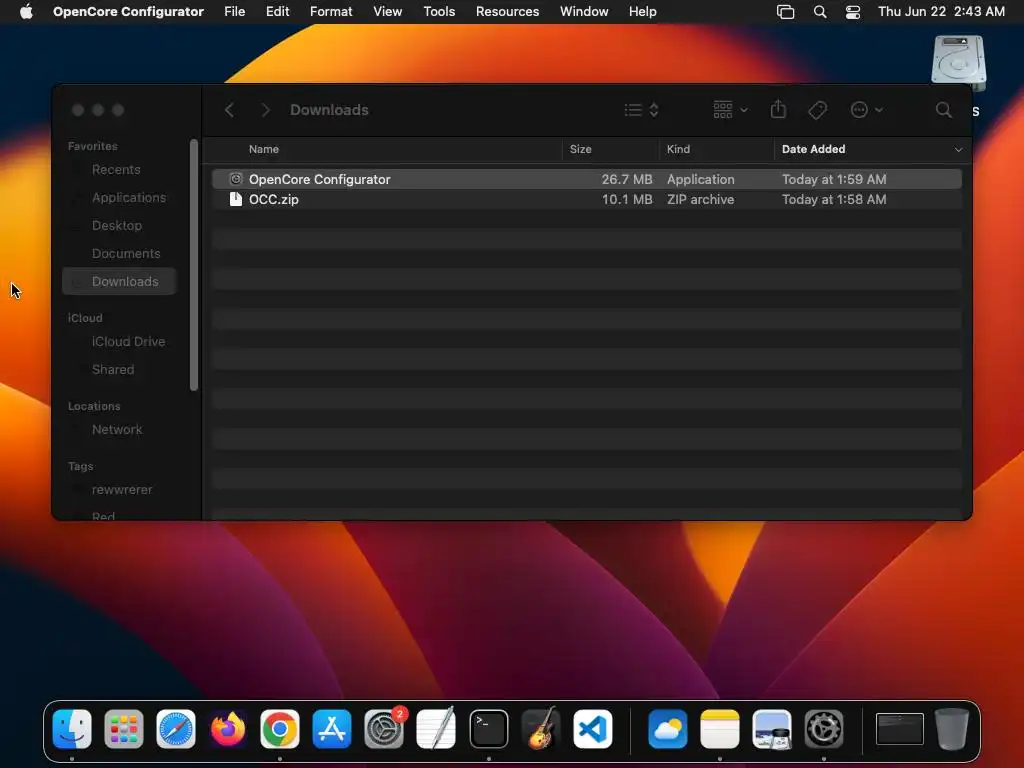Open the View menu
Image resolution: width=1024 pixels, height=768 pixels.
click(x=387, y=12)
